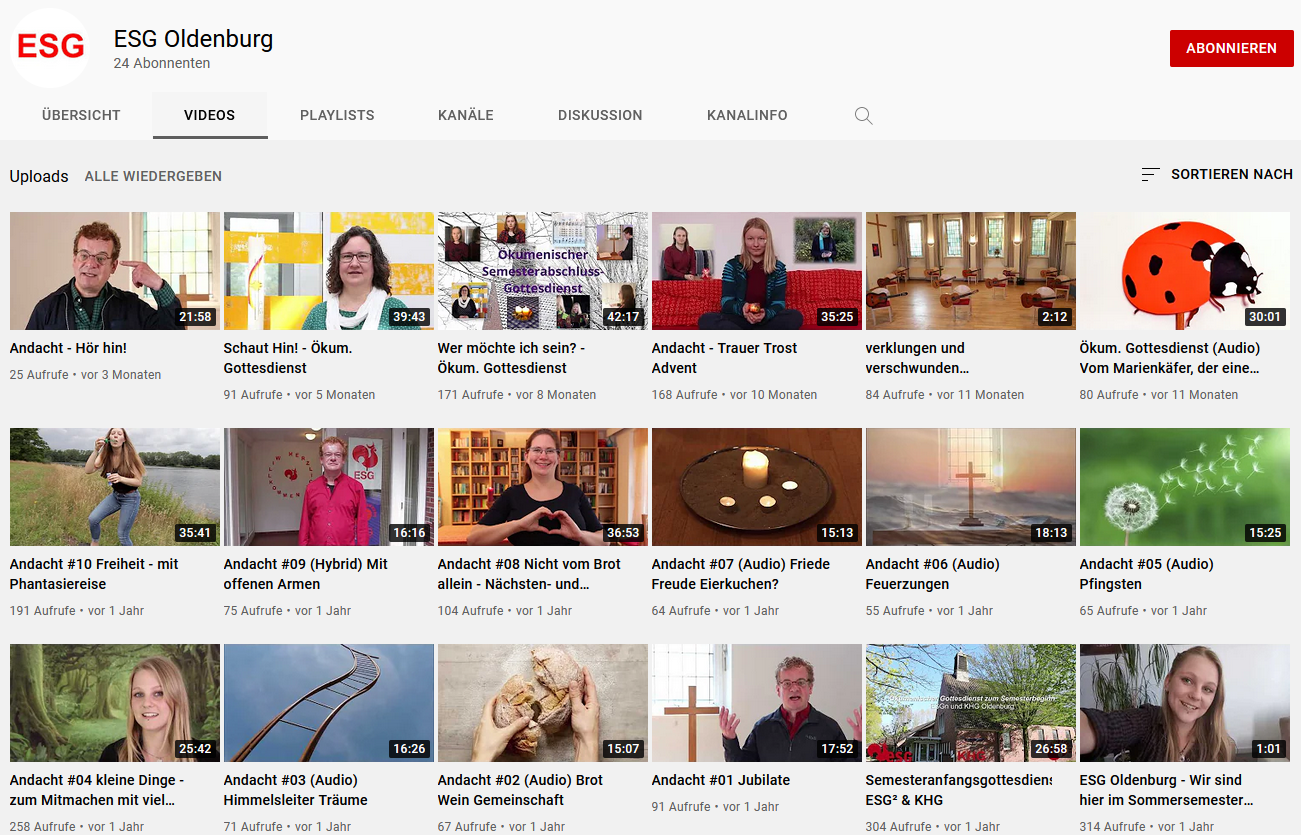Screen dimensions: 1301x835
Task: Play the church building thumbnail lasting 26:58
Action: [x=971, y=703]
